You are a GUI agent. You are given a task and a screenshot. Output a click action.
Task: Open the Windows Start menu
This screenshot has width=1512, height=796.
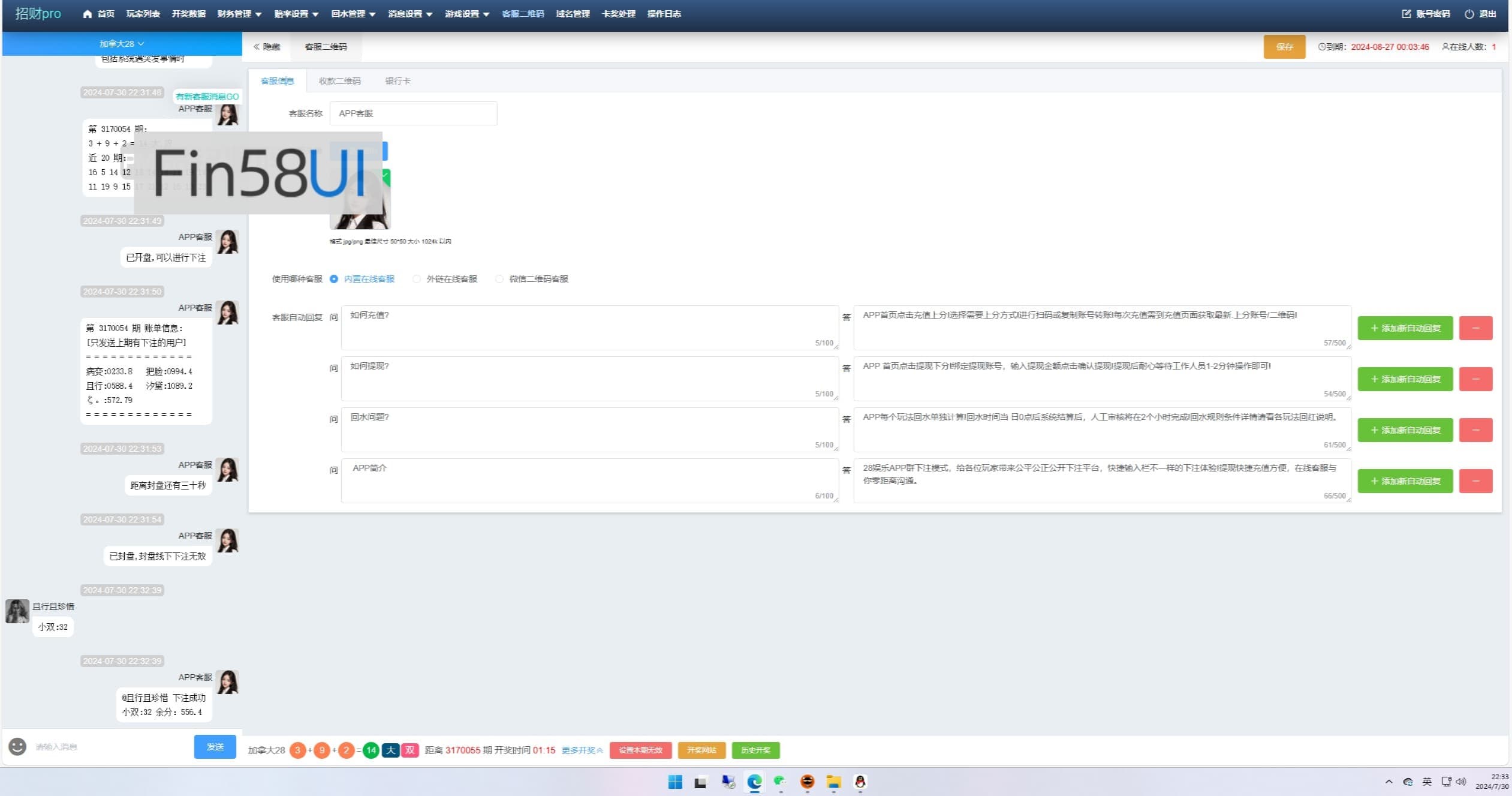[675, 782]
